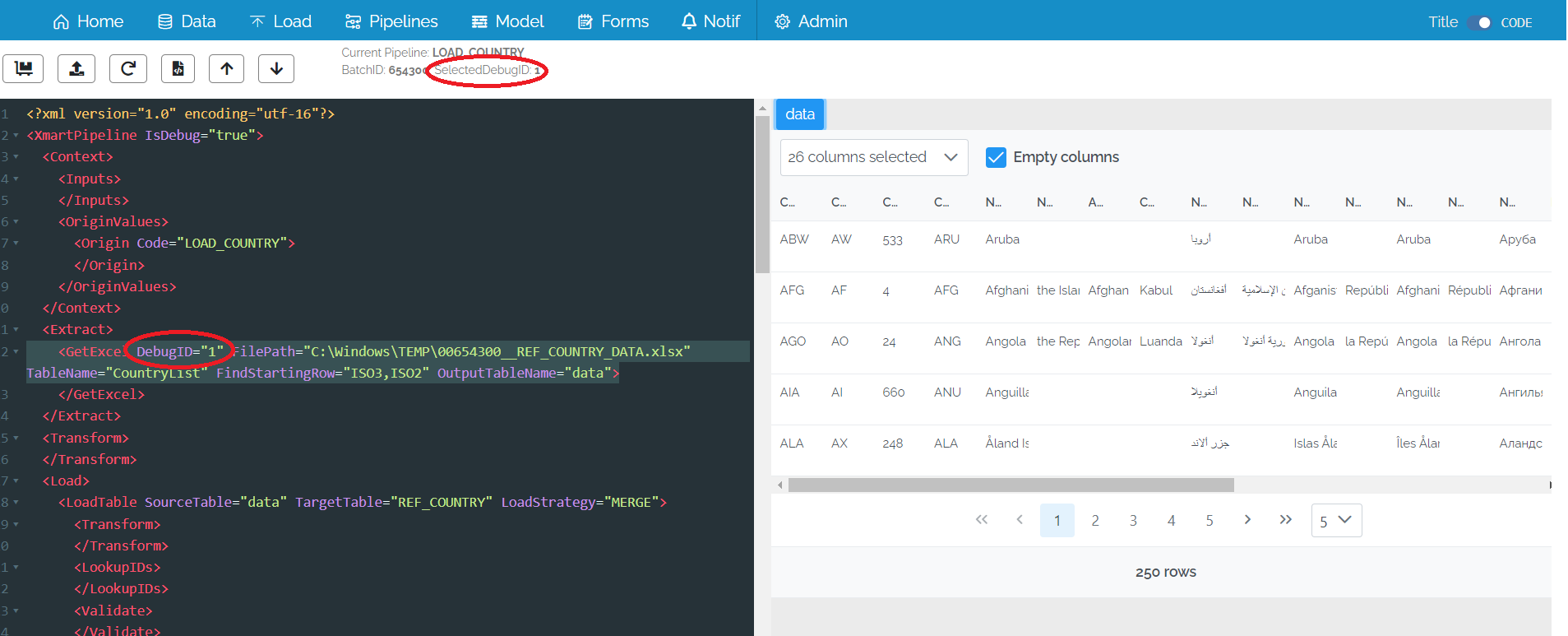Open the rows-per-page dropdown showing 5
The image size is (1568, 636).
pos(1336,520)
